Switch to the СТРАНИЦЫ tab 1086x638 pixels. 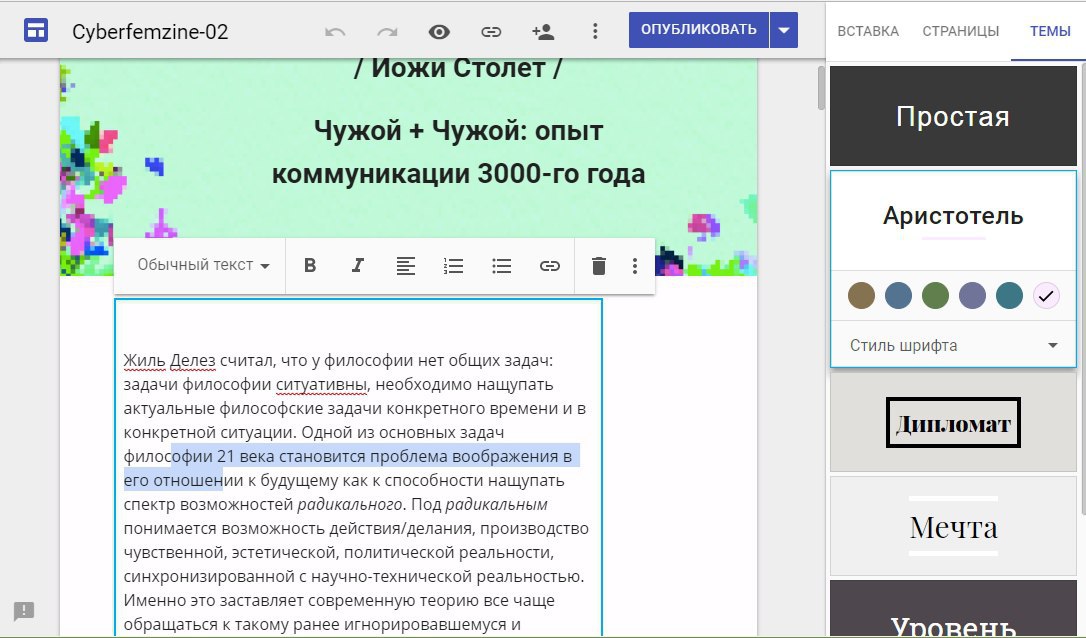point(961,31)
